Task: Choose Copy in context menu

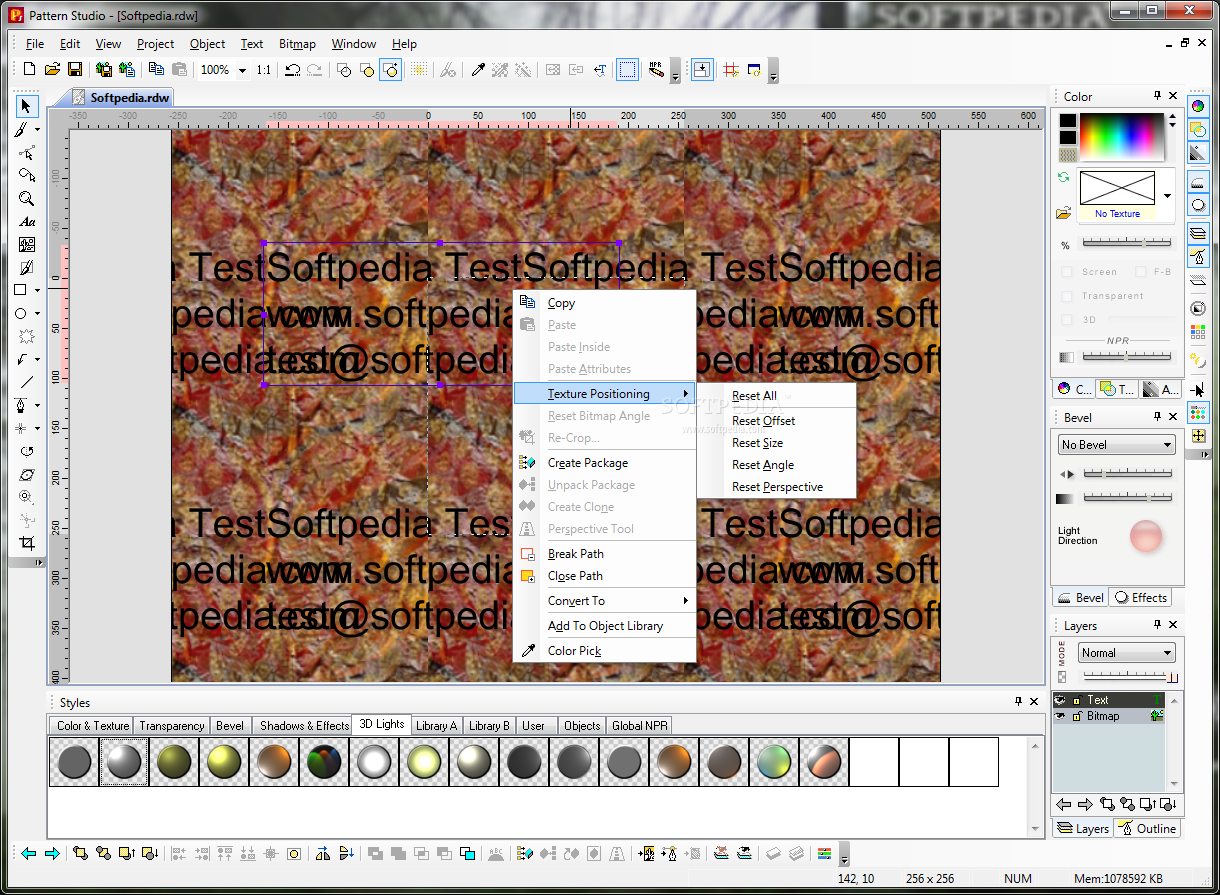Action: coord(561,303)
